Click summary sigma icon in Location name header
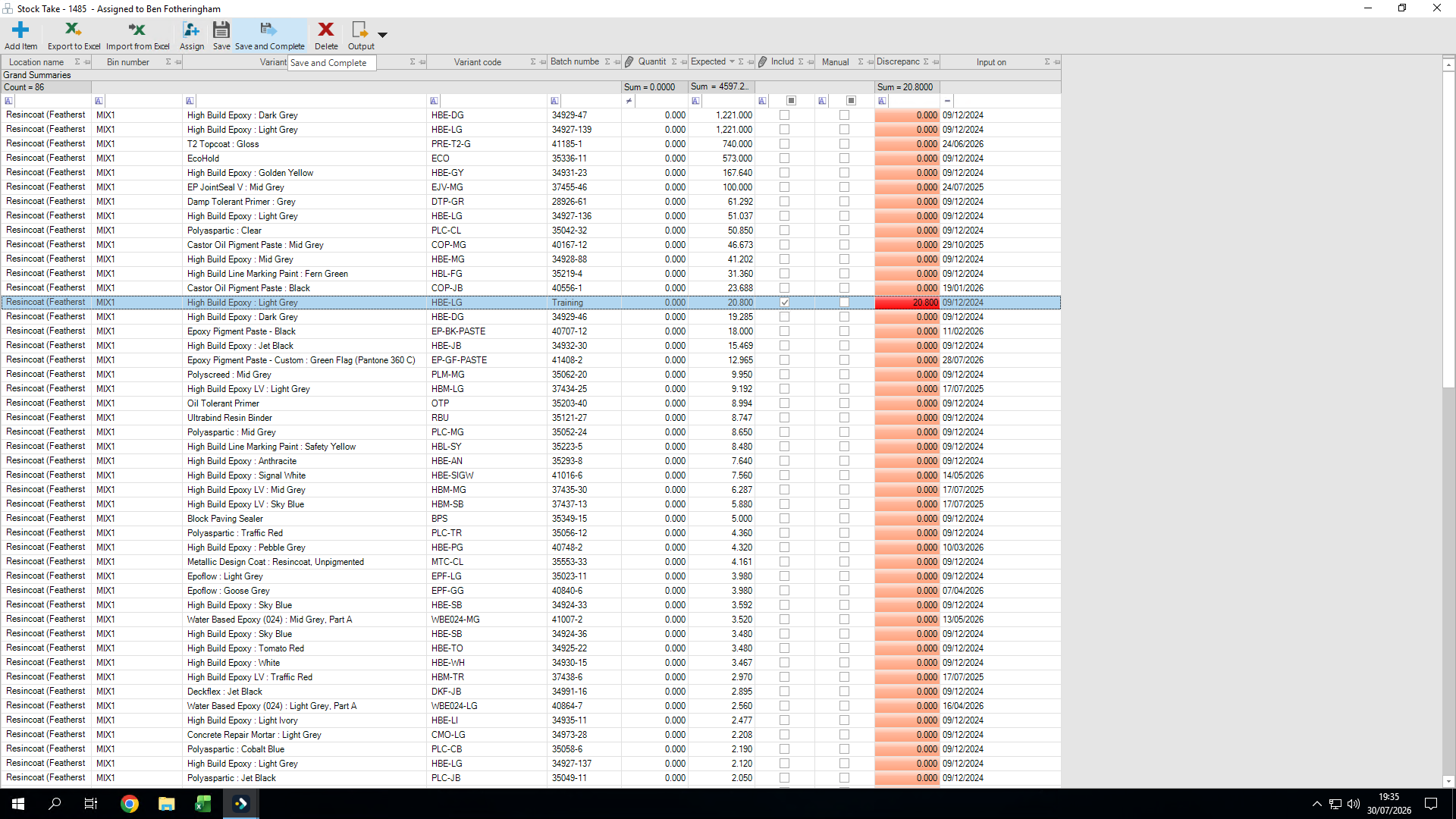Viewport: 1456px width, 819px height. [77, 62]
